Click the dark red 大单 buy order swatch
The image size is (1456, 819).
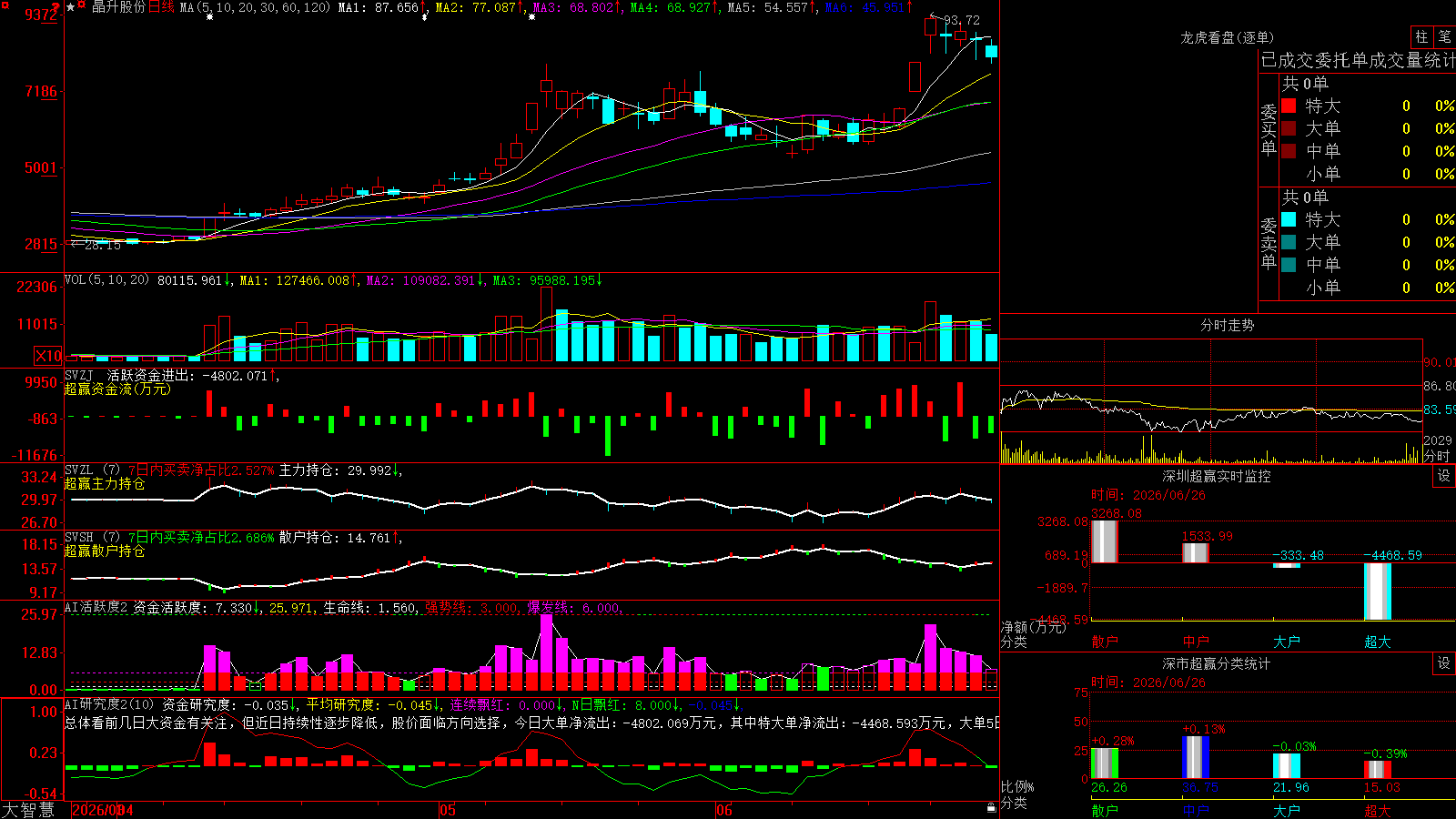(x=1289, y=128)
